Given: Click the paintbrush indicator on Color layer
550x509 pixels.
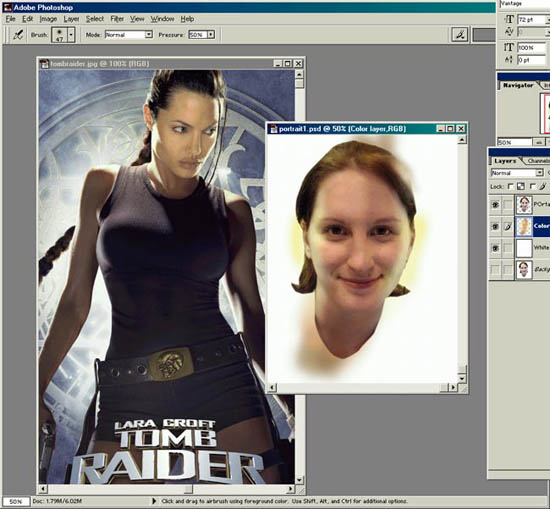Looking at the screenshot, I should tap(508, 227).
